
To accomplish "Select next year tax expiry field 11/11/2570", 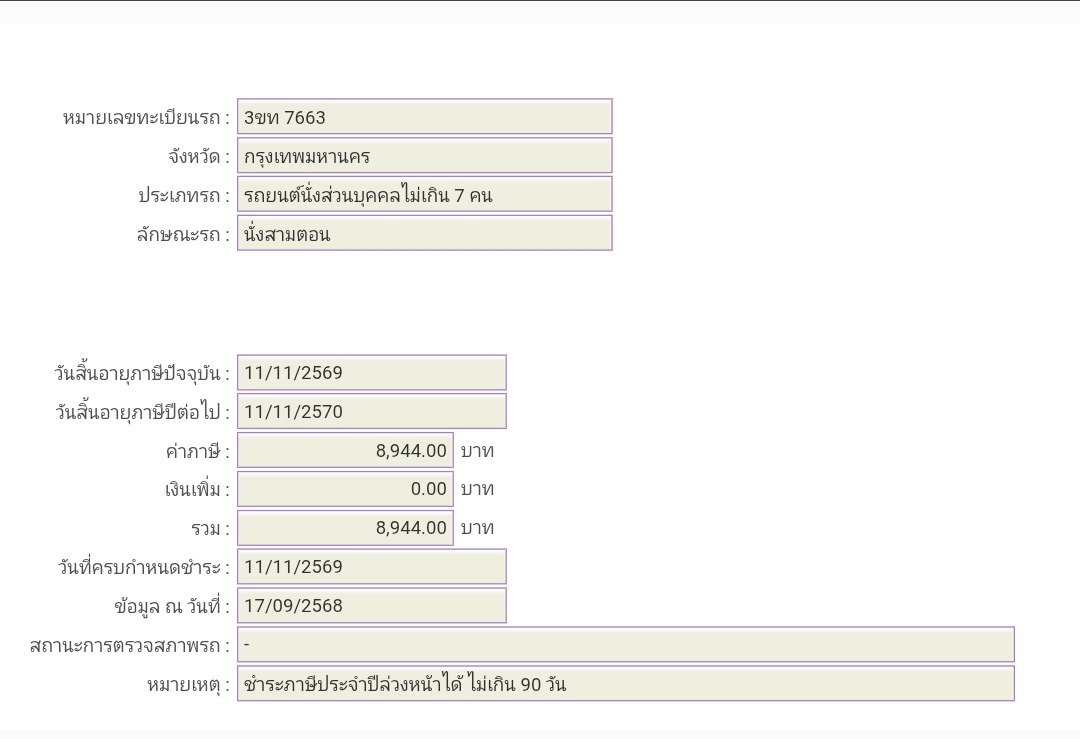I will [372, 411].
